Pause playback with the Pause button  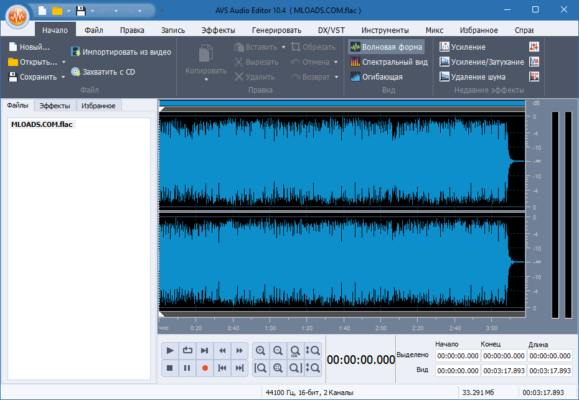click(x=187, y=368)
